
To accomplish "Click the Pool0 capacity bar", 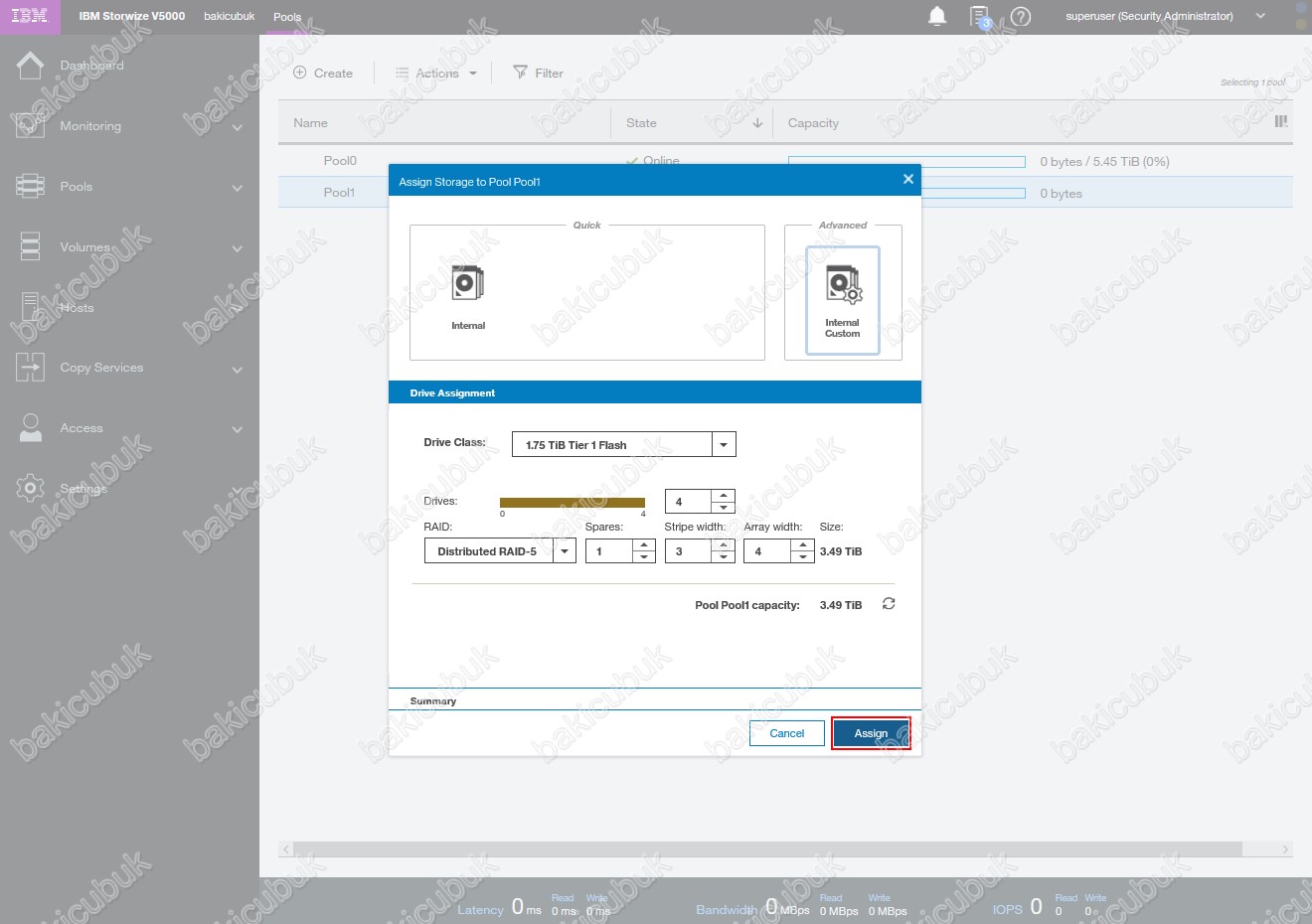I will (906, 161).
